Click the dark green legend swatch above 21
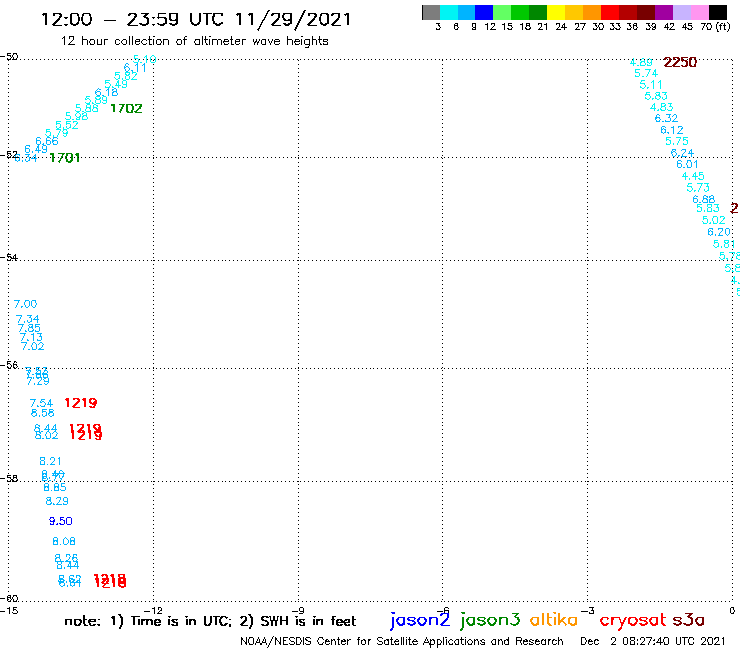740x650 pixels. 538,12
